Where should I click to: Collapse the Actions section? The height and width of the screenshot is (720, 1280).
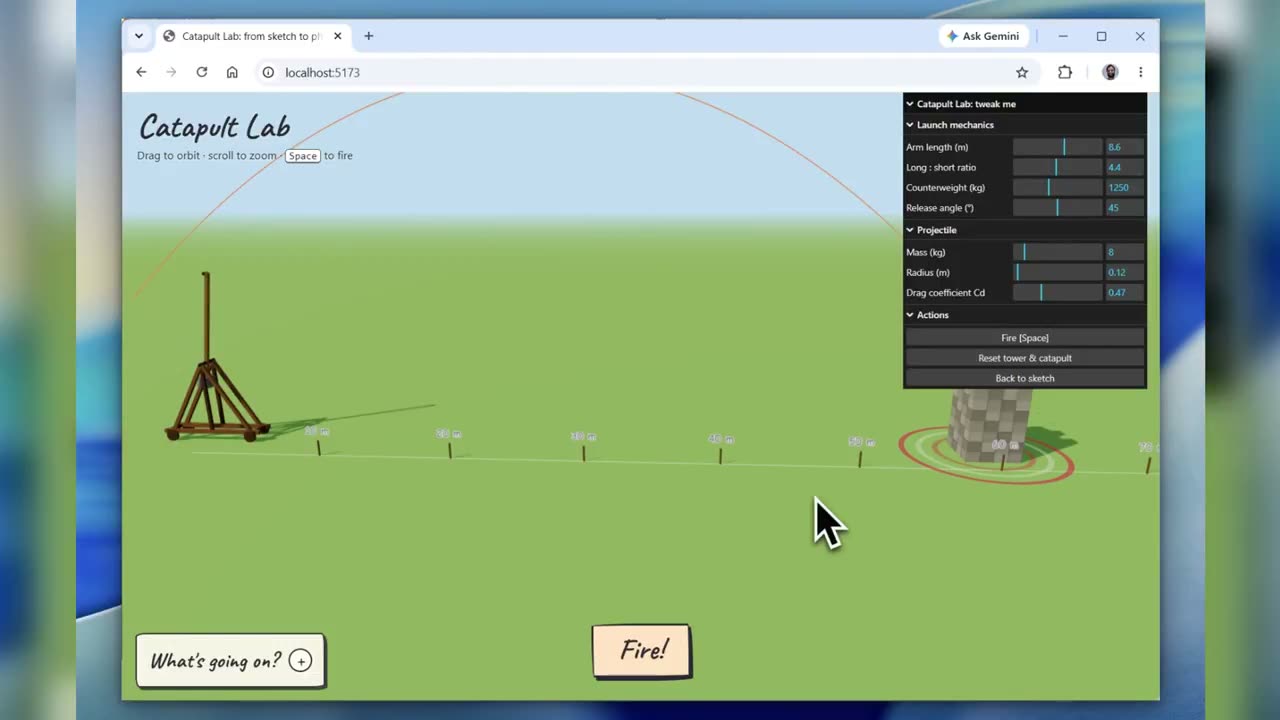(x=1025, y=315)
